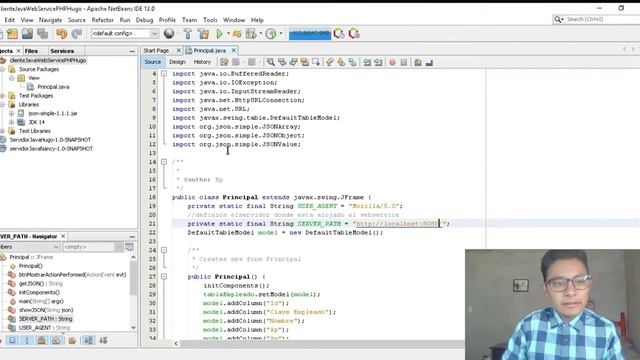Open the browser globe icon in toolbar

click(169, 34)
